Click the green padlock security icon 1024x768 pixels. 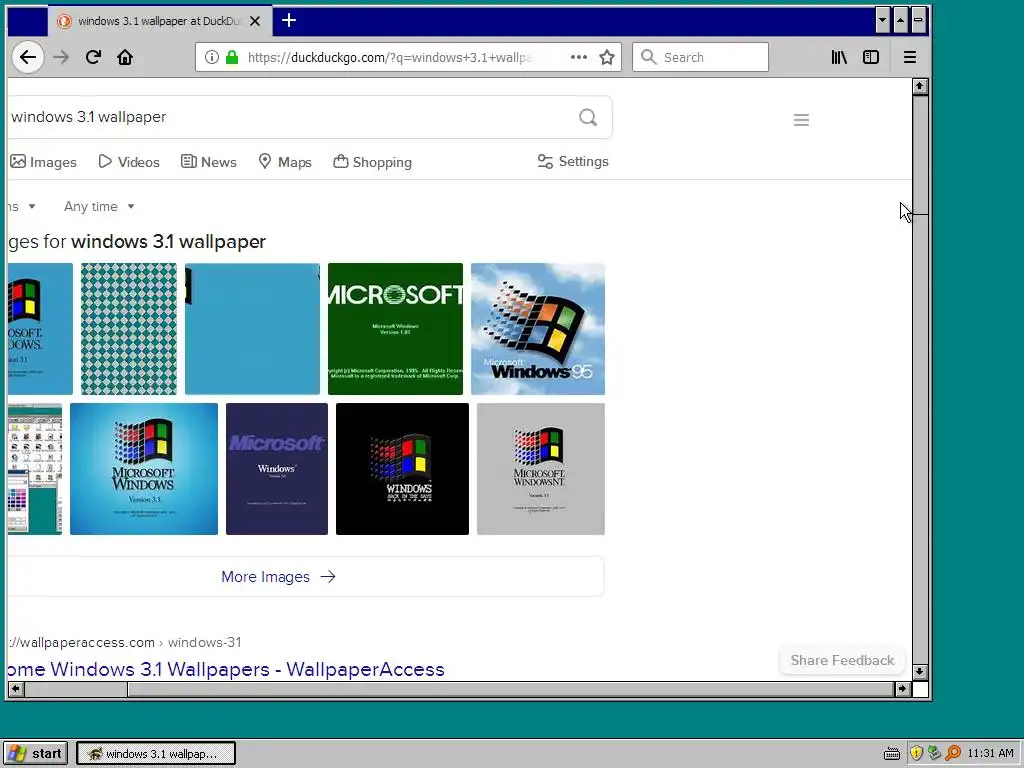[232, 57]
